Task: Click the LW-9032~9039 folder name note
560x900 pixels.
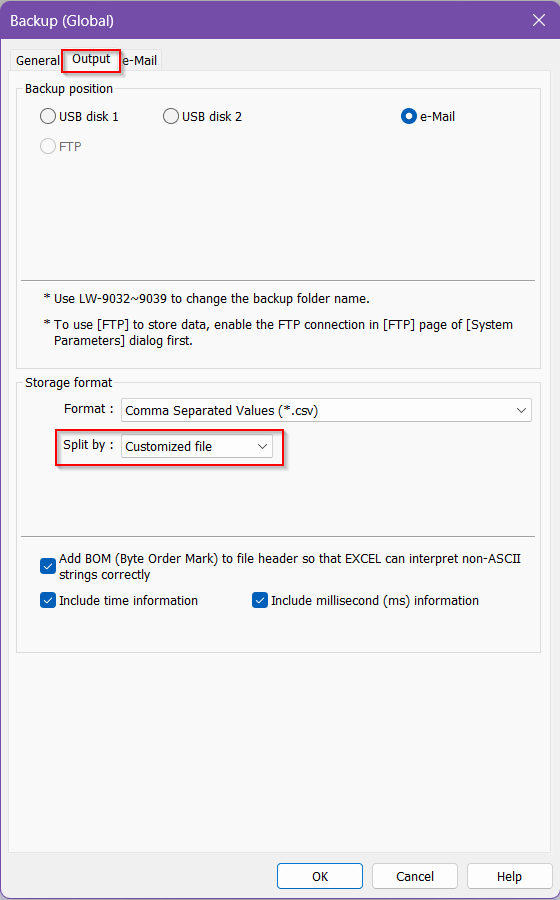Action: (207, 298)
